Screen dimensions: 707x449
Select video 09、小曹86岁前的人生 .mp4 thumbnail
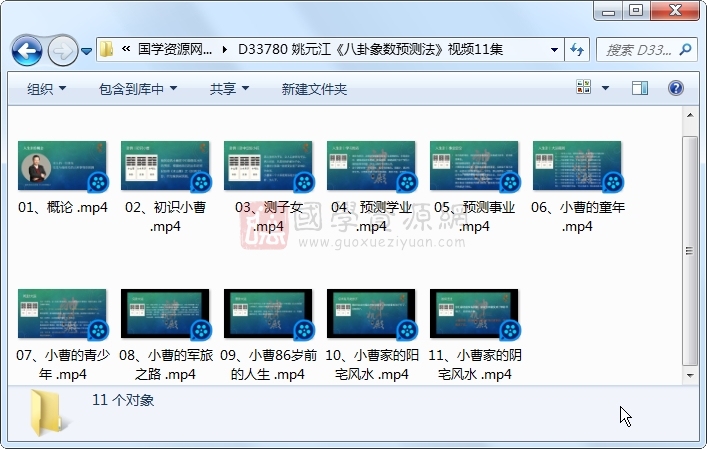[268, 314]
